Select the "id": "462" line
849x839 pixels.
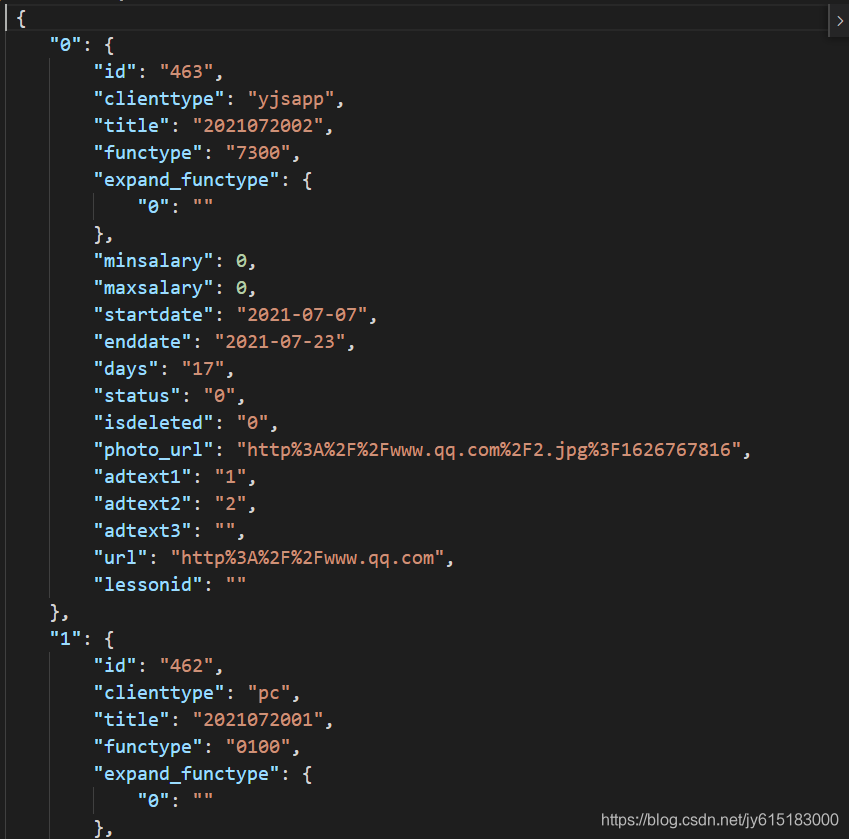click(x=158, y=666)
